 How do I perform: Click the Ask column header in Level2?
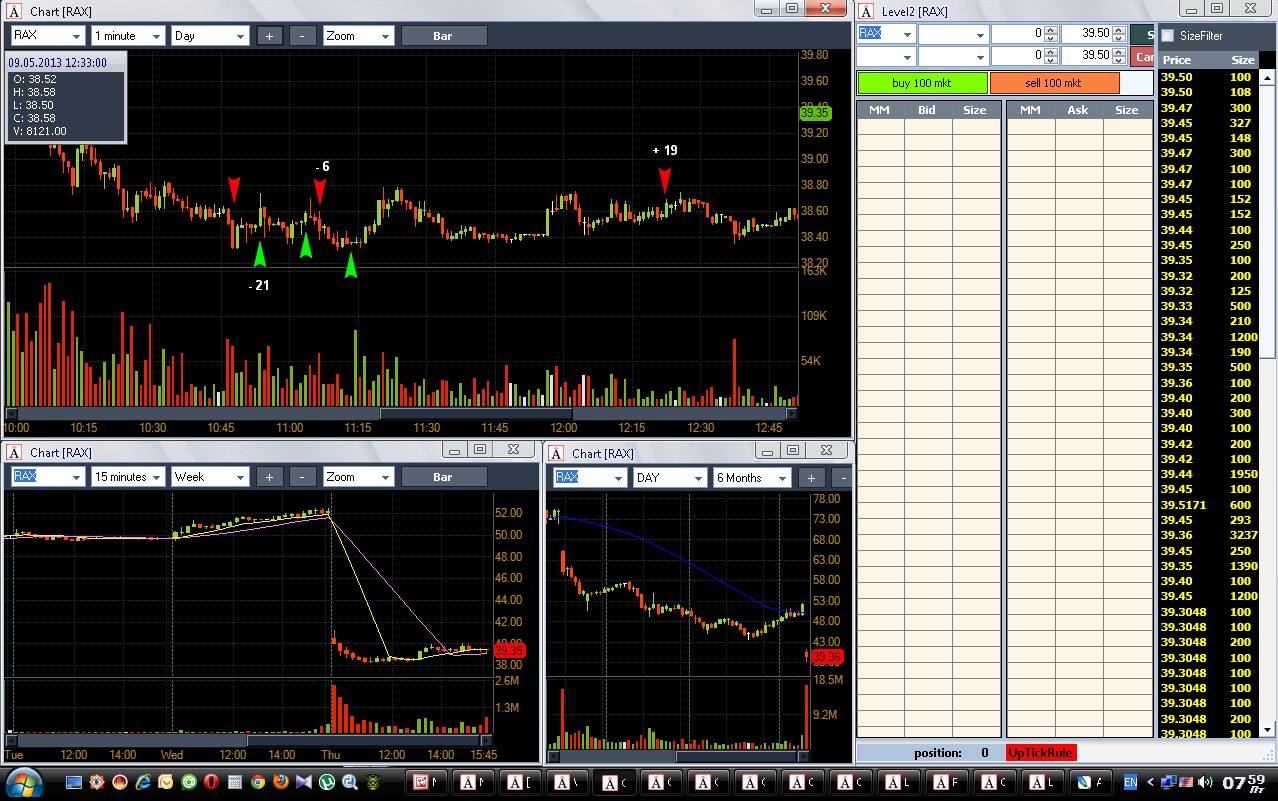point(1077,110)
